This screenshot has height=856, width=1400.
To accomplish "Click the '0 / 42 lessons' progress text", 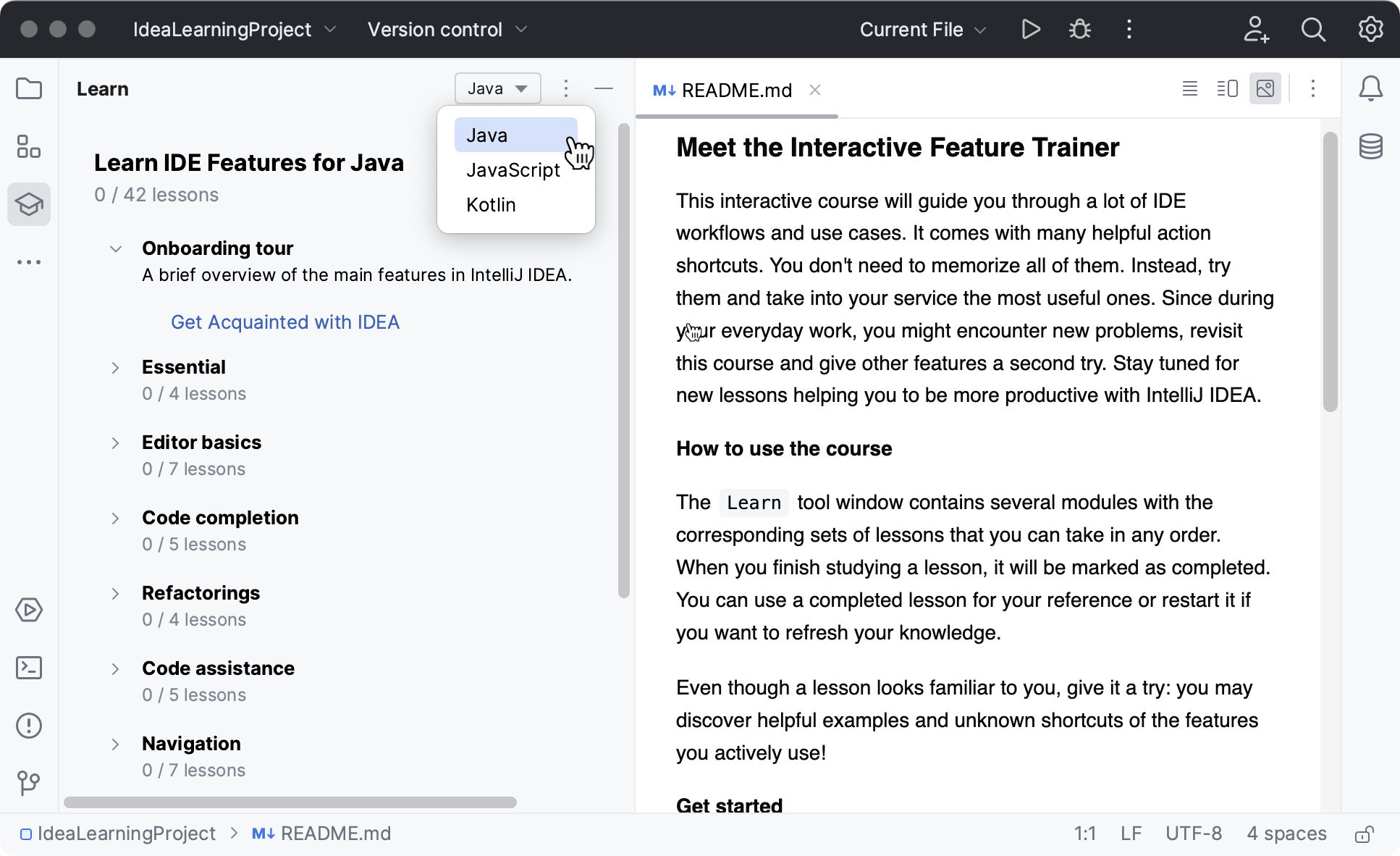I will pyautogui.click(x=156, y=195).
